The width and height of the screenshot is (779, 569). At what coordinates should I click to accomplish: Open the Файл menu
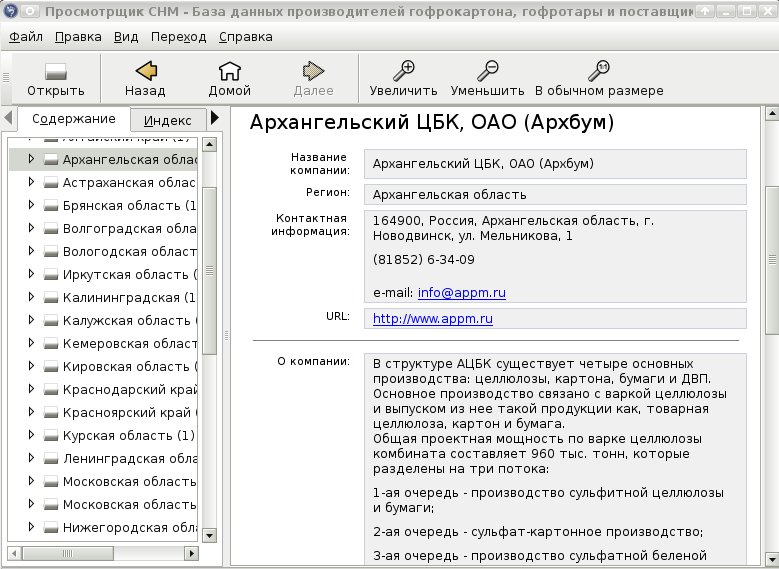point(26,37)
